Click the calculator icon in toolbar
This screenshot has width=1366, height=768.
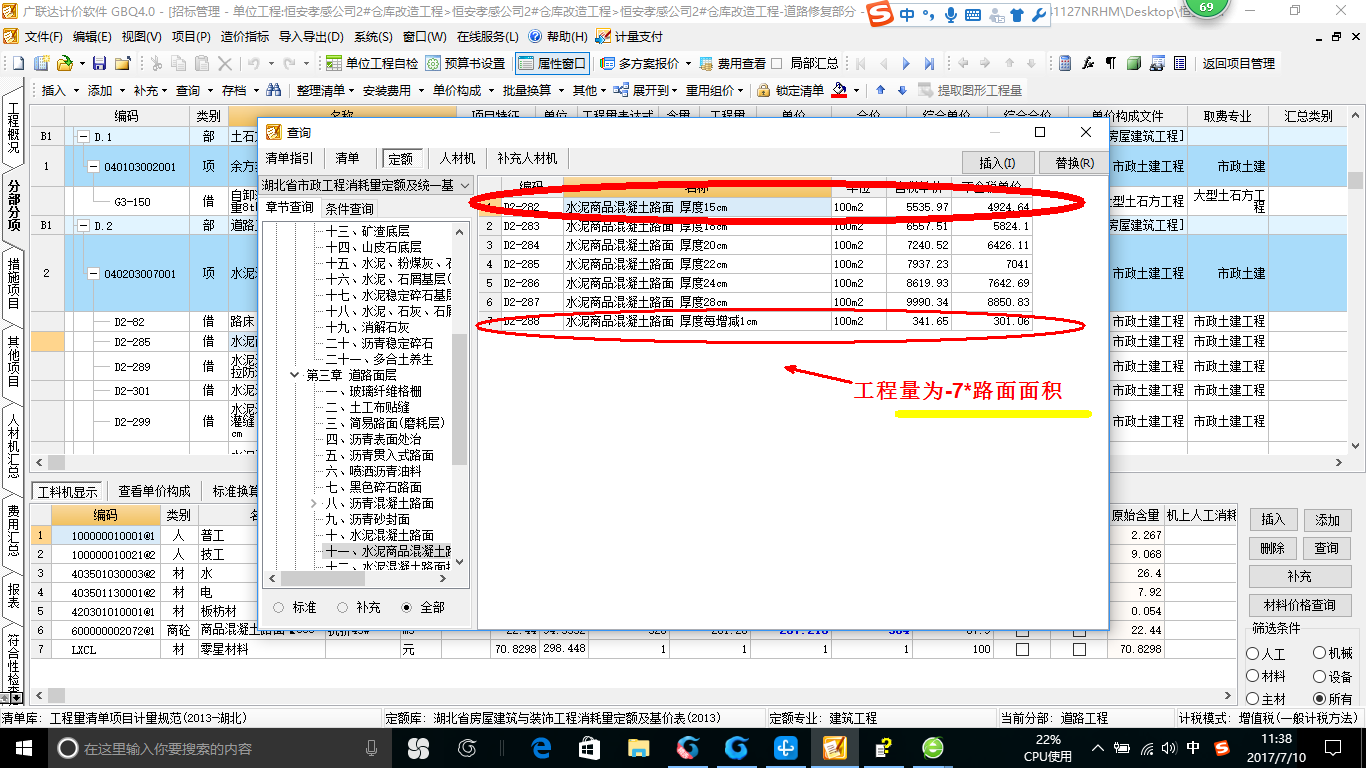[x=1066, y=63]
